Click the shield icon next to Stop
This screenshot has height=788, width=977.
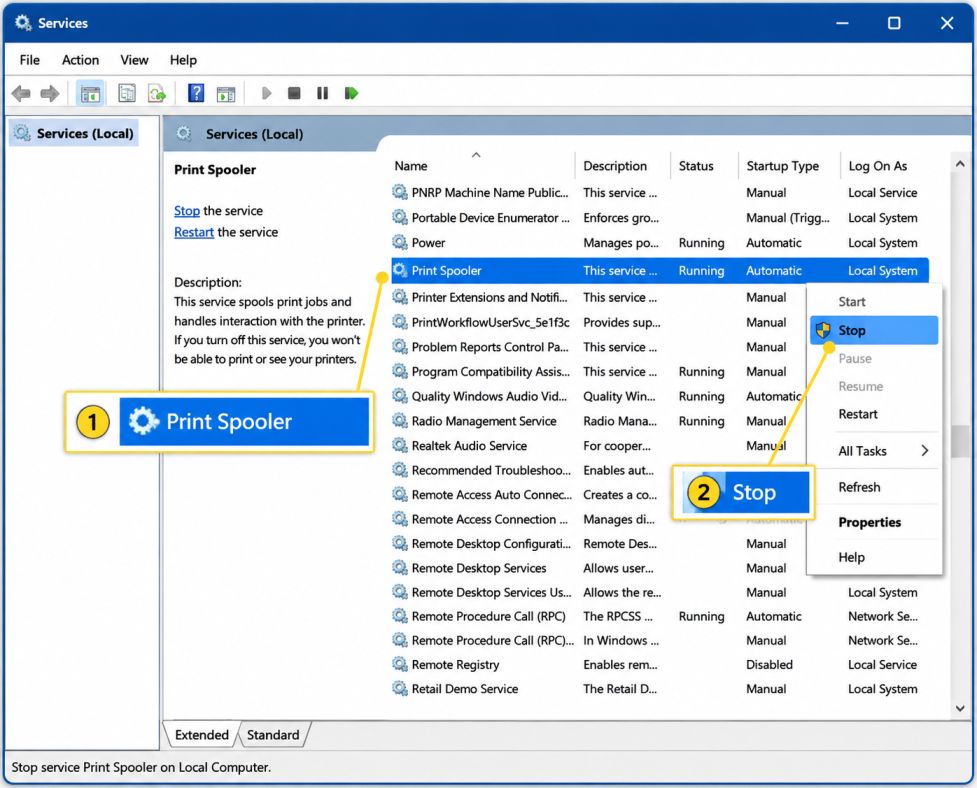(823, 330)
